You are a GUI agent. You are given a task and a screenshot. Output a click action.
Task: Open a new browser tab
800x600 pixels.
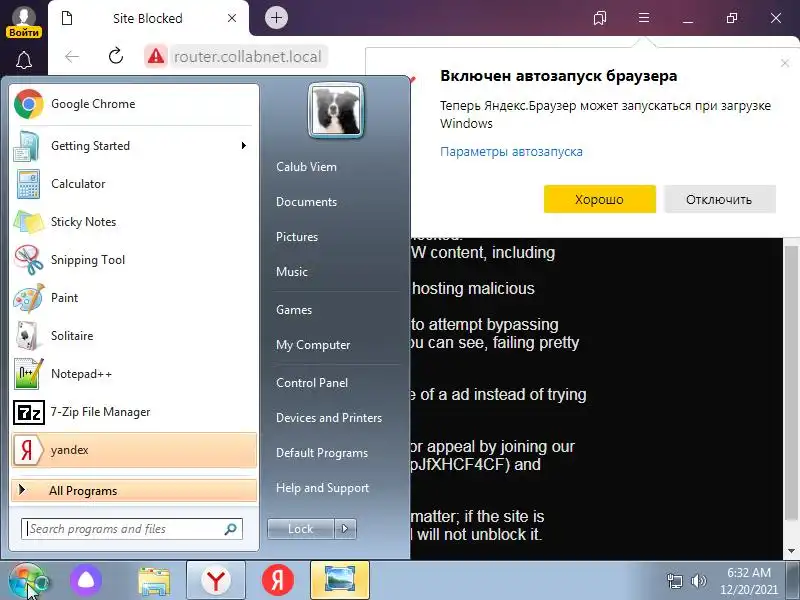276,18
